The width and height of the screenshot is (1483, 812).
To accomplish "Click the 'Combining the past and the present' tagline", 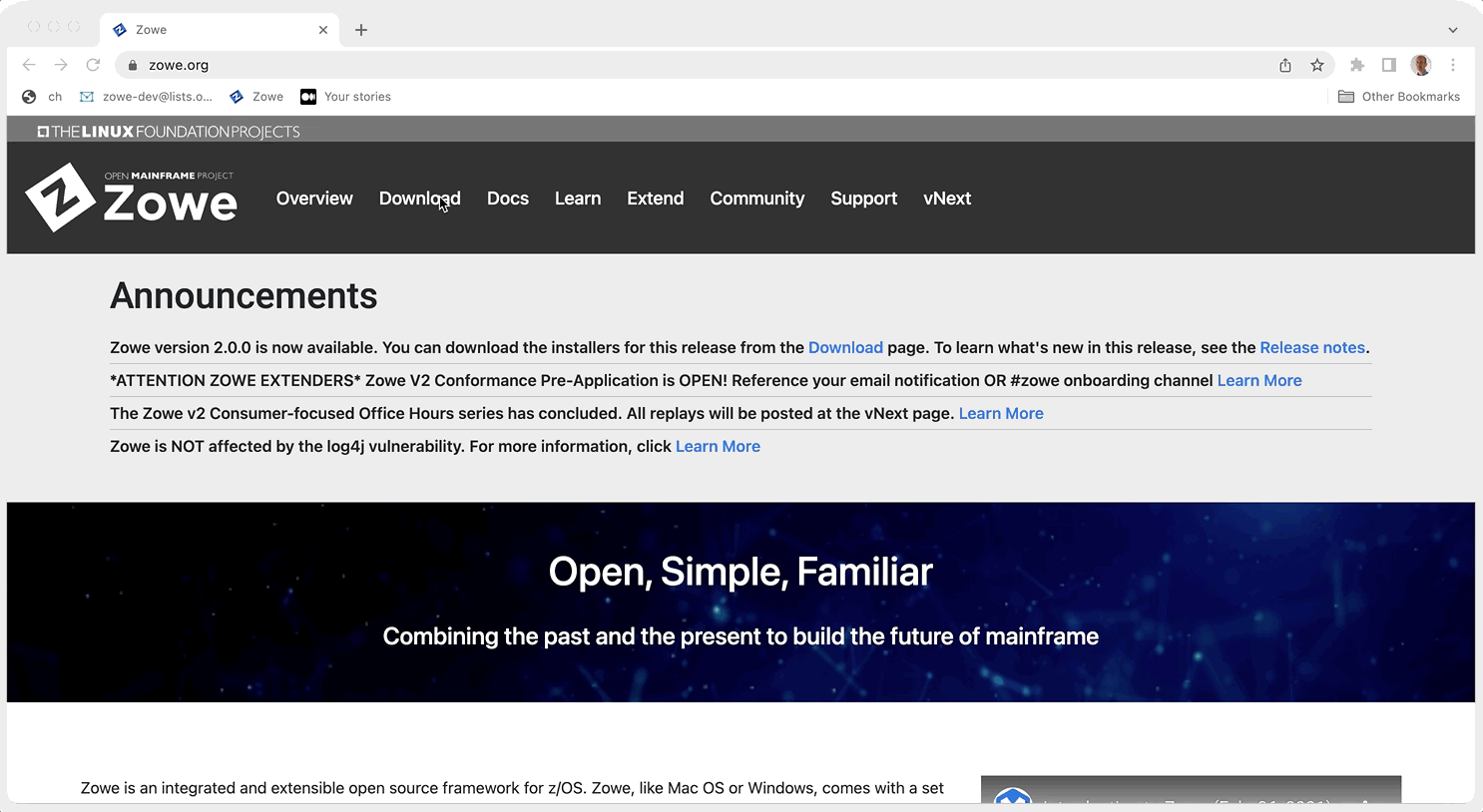I will tap(741, 636).
